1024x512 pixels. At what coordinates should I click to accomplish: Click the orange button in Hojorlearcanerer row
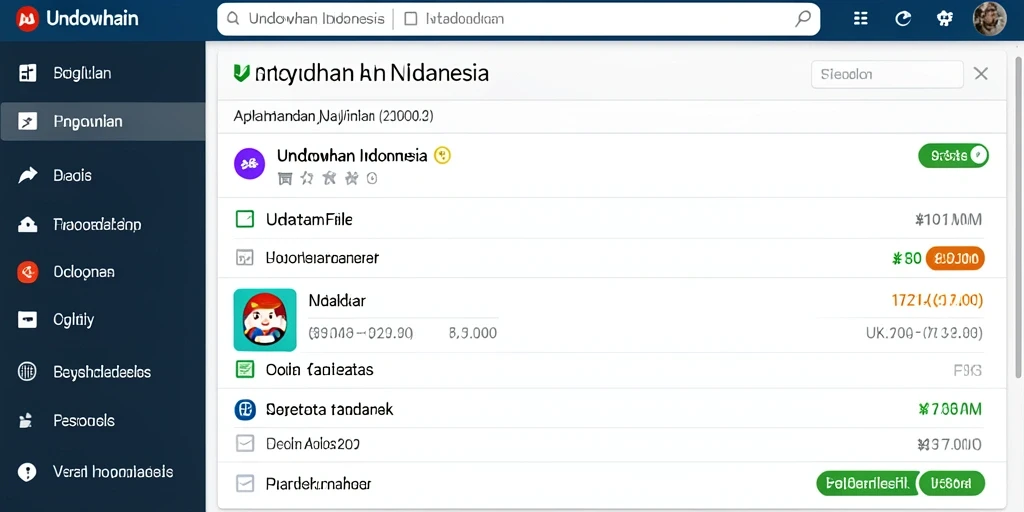pos(955,259)
